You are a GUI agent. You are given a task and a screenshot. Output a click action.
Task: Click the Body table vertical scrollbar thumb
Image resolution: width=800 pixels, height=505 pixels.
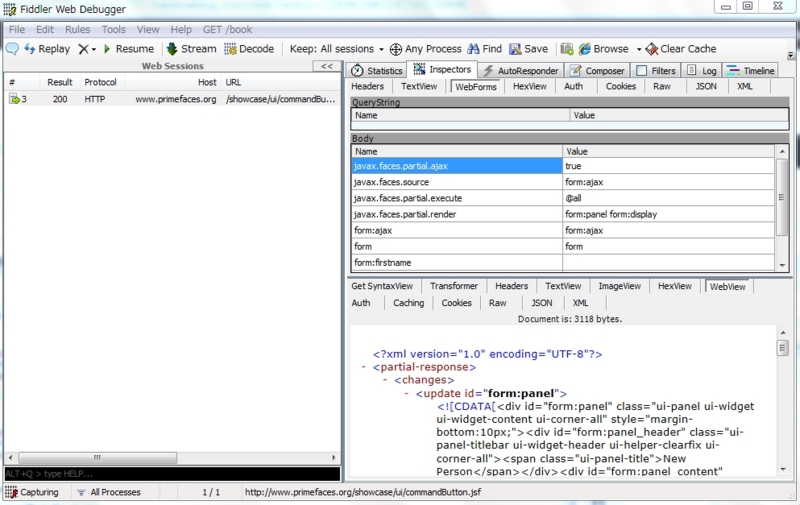point(782,197)
